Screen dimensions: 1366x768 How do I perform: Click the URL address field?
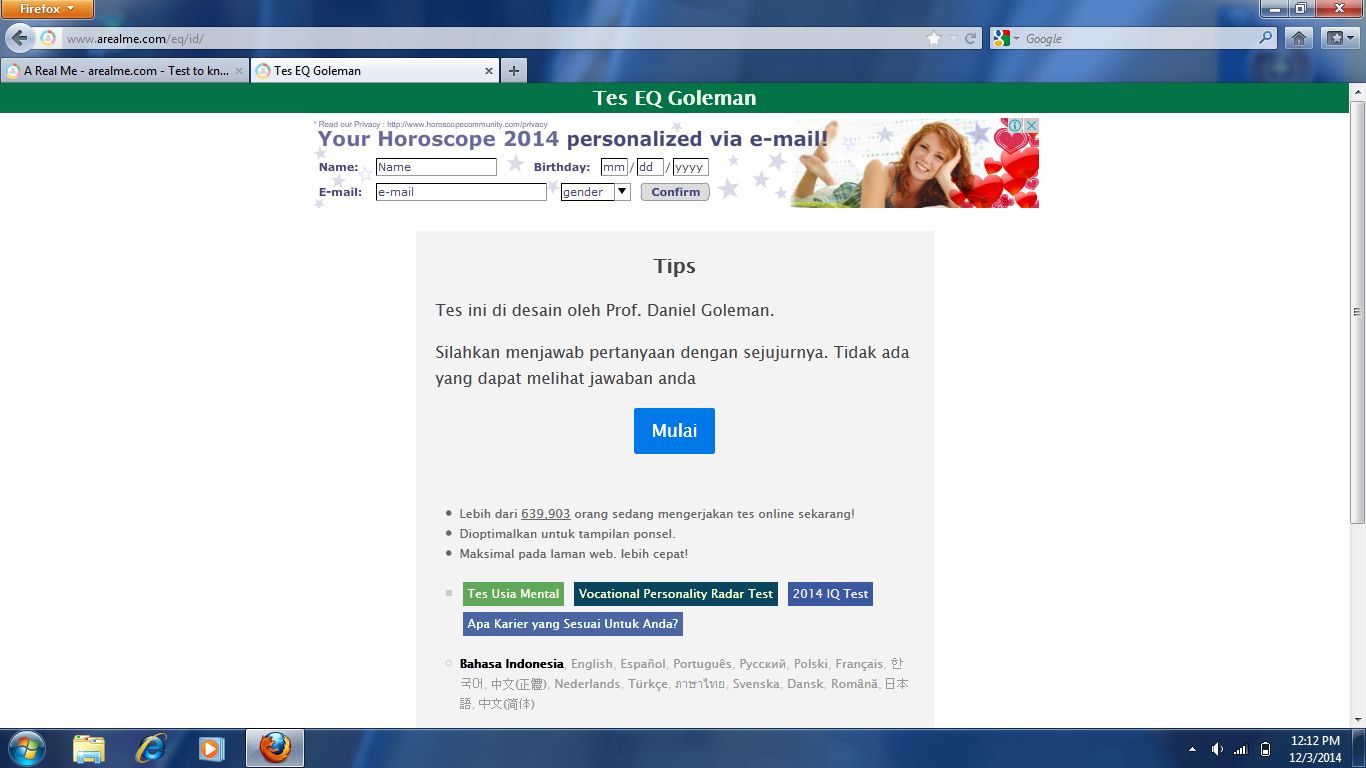pos(490,38)
